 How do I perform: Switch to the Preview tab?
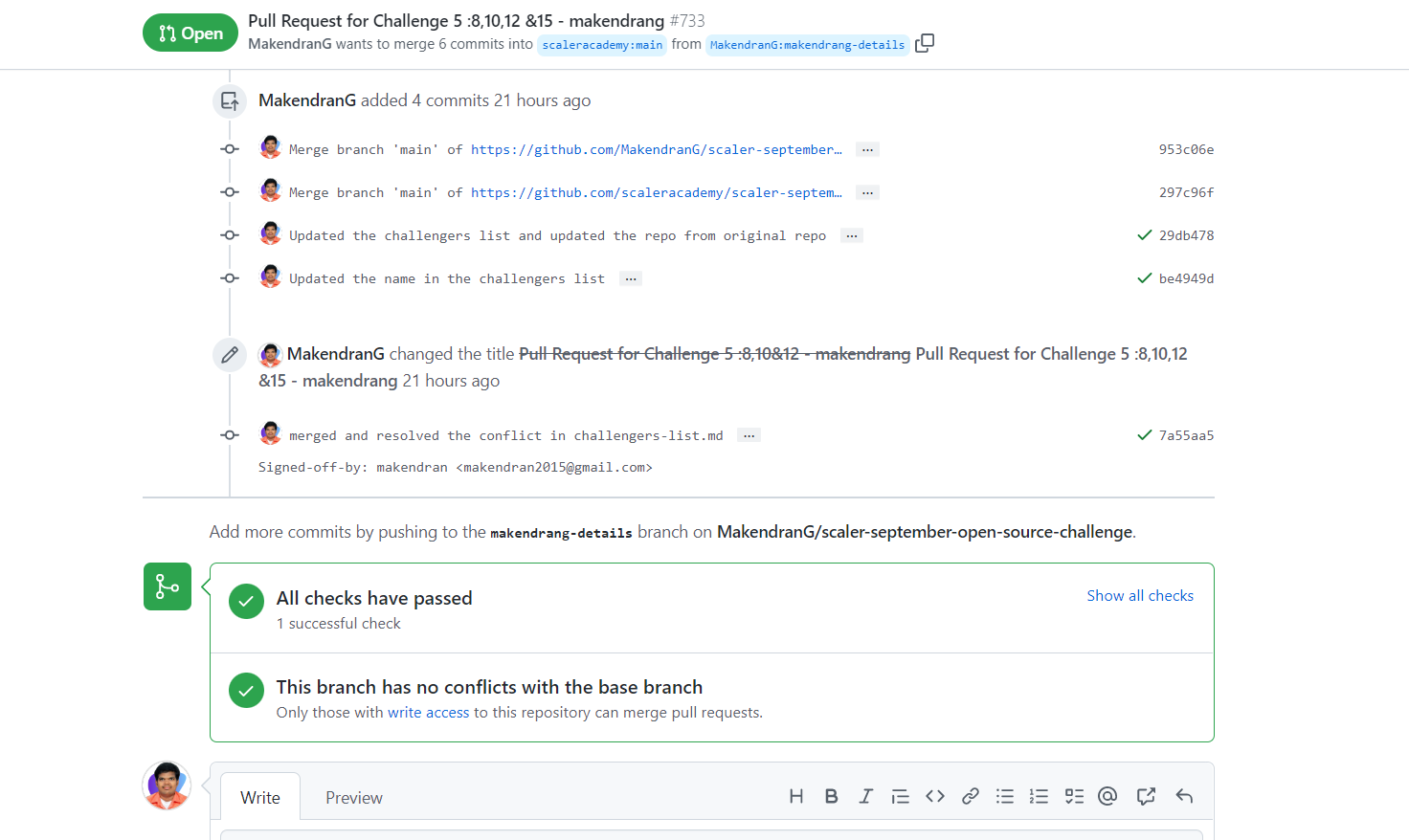[354, 797]
